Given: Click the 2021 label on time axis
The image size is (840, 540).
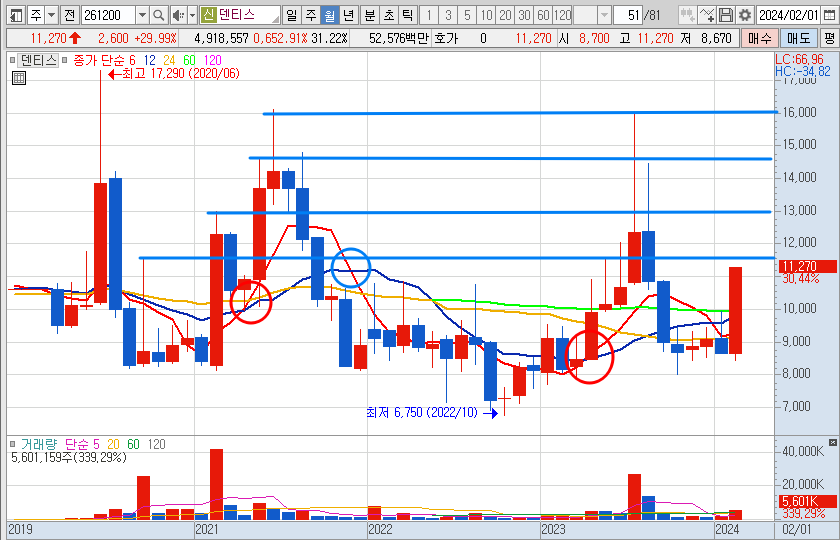Looking at the screenshot, I should 206,530.
